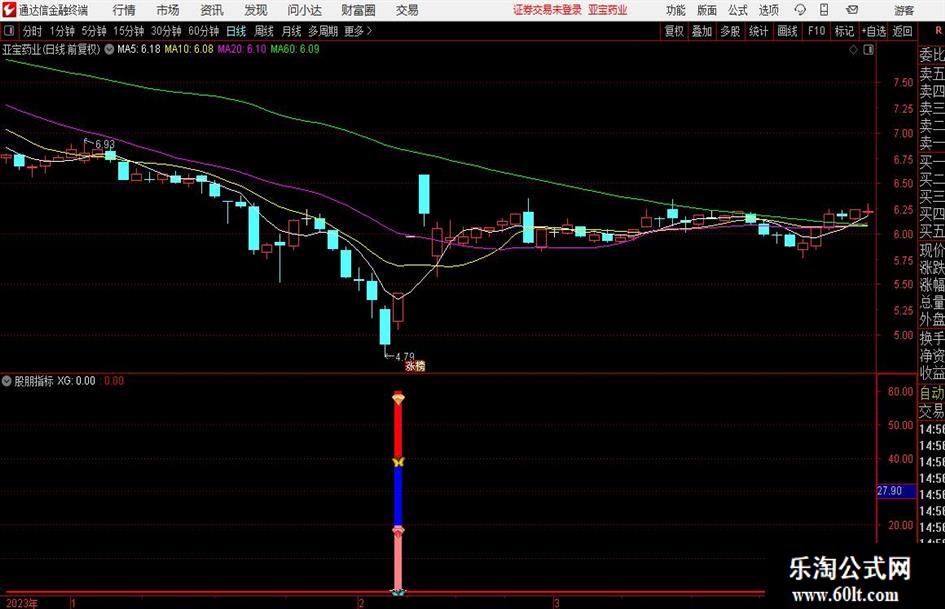The width and height of the screenshot is (945, 609).
Task: Select the 周线 weekly tab
Action: 264,31
